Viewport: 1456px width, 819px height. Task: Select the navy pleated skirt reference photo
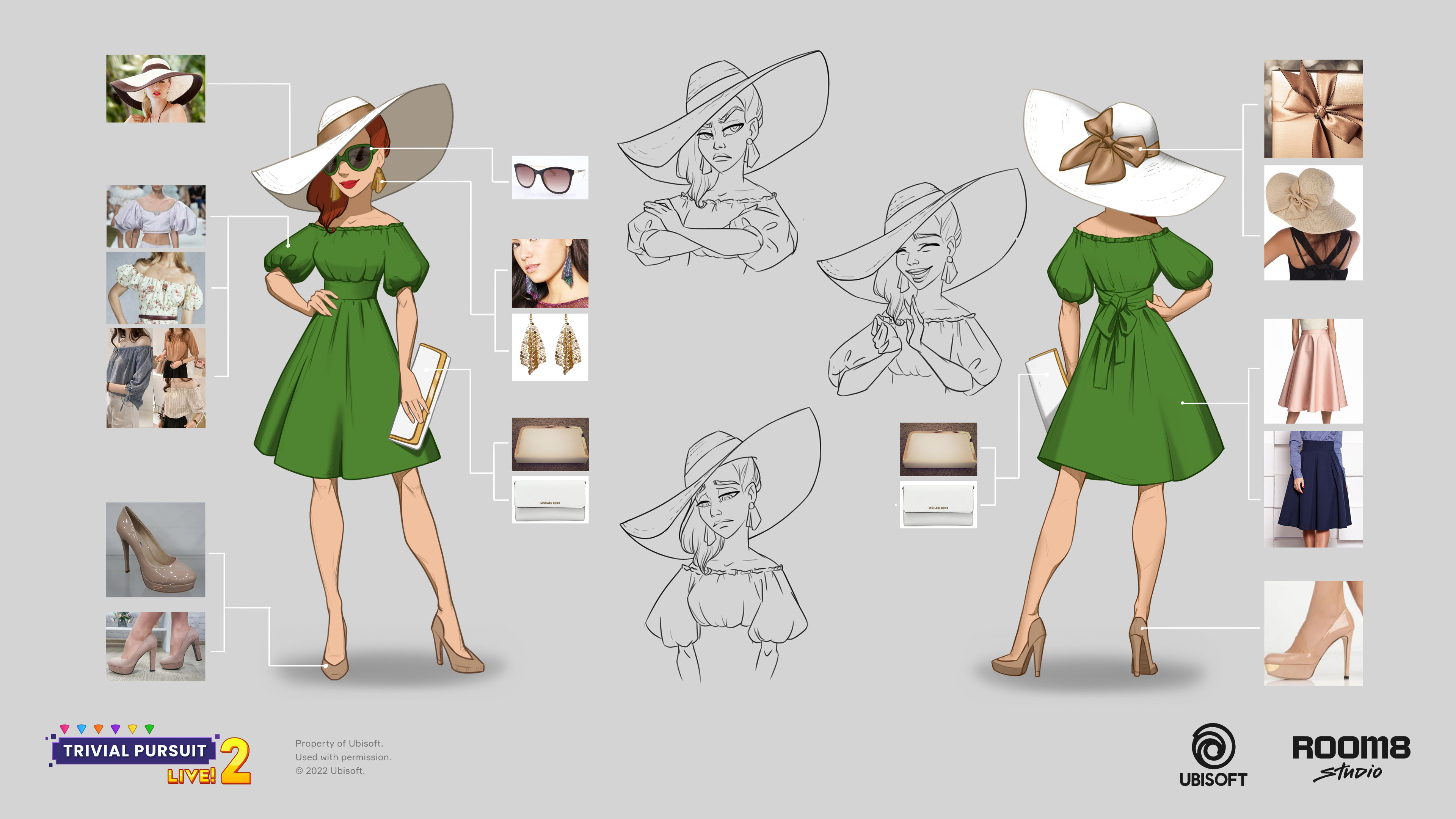pos(1313,489)
